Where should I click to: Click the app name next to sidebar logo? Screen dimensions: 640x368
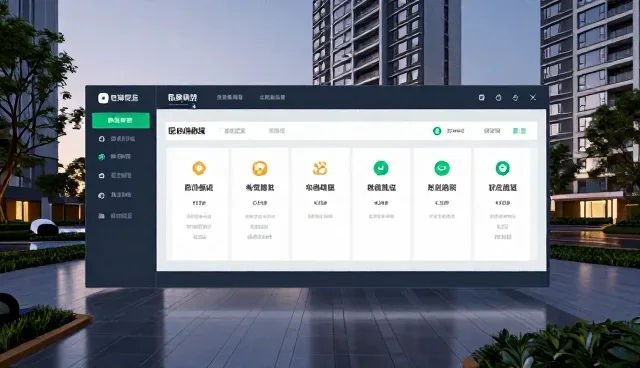pyautogui.click(x=124, y=98)
